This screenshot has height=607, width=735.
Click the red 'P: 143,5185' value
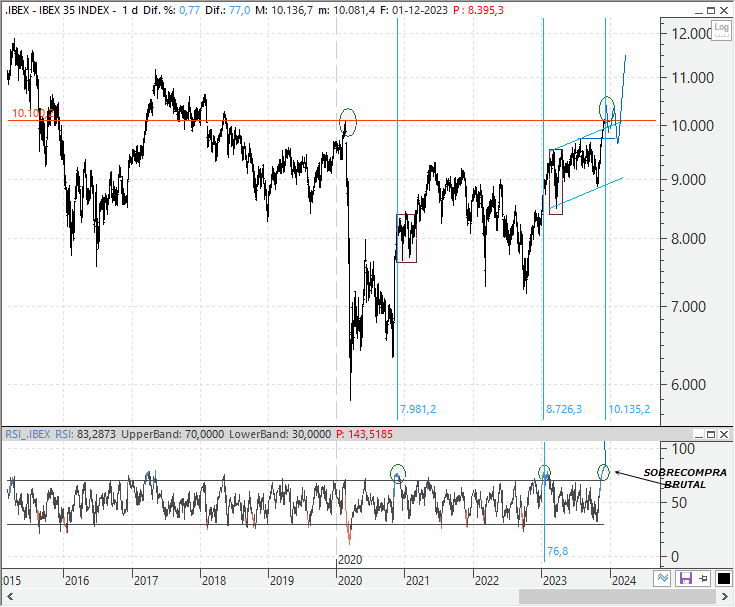click(364, 434)
